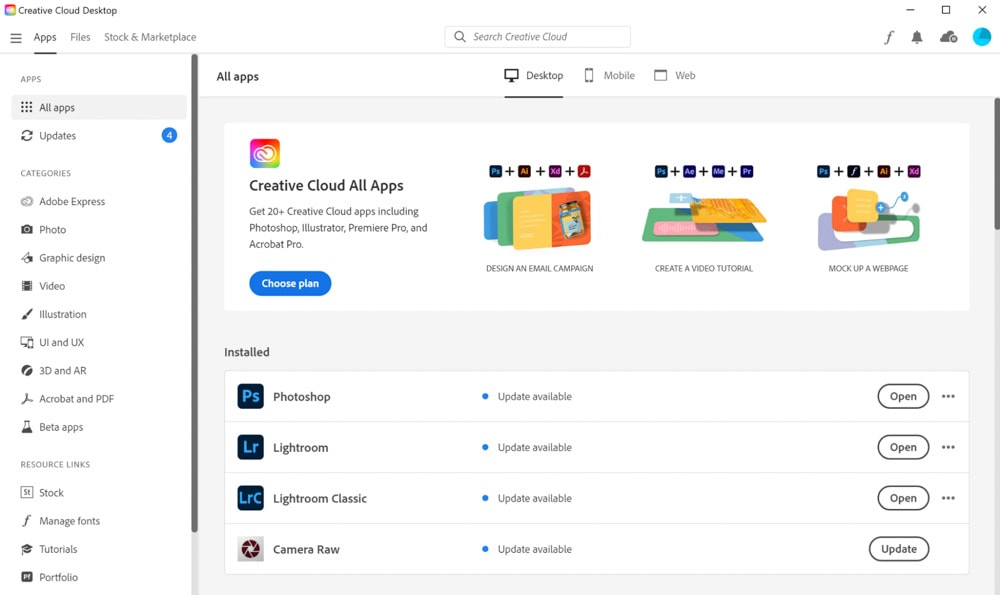
Task: Click the Lightroom Classic app name
Action: click(320, 499)
